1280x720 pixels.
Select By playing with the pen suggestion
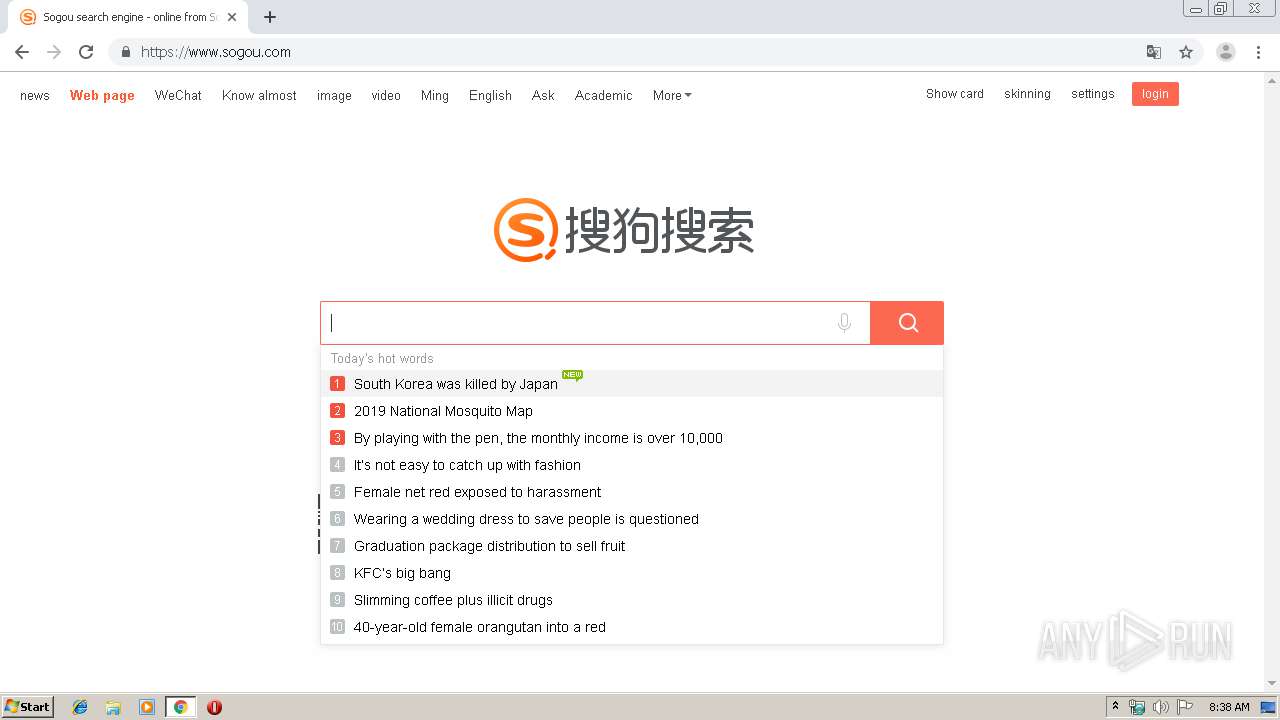(x=631, y=438)
